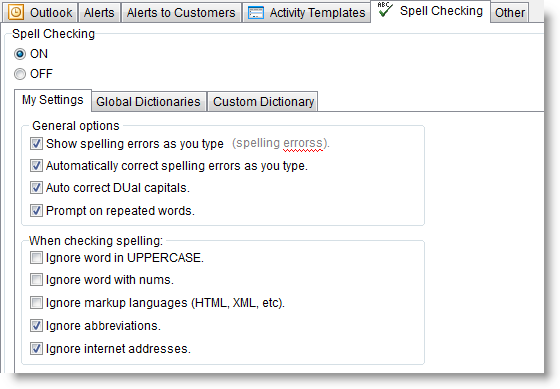Toggle Ignore internet addresses checkbox
The width and height of the screenshot is (560, 389).
coord(36,348)
